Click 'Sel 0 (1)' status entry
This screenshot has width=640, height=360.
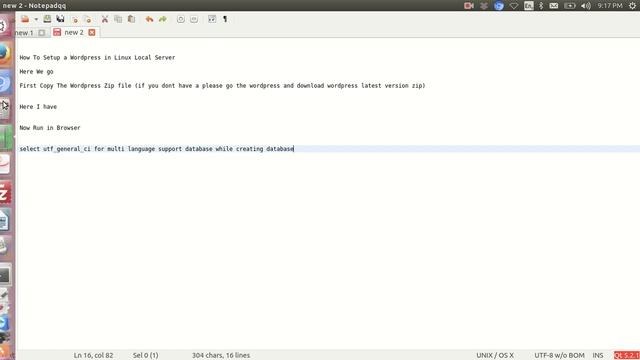pos(145,355)
